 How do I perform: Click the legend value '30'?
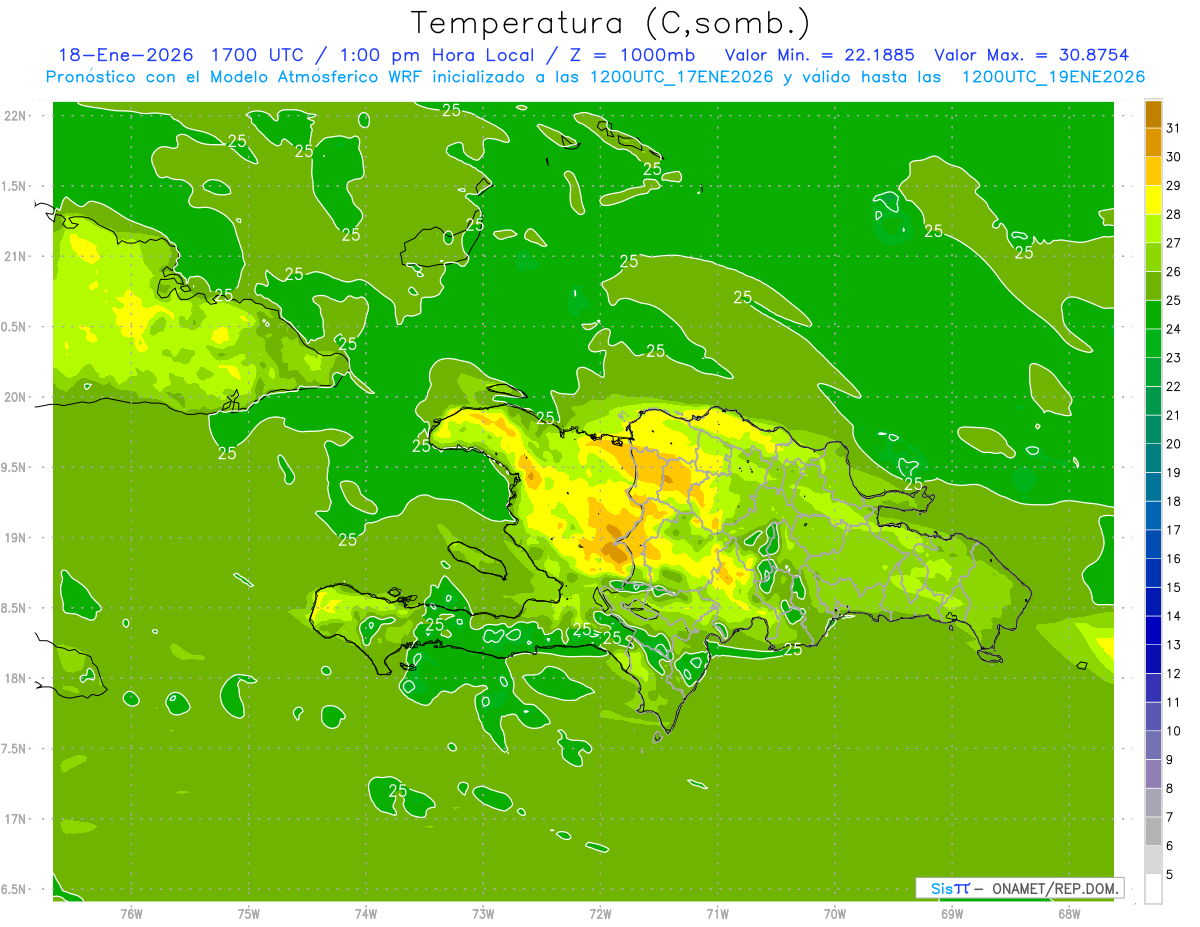[1174, 157]
